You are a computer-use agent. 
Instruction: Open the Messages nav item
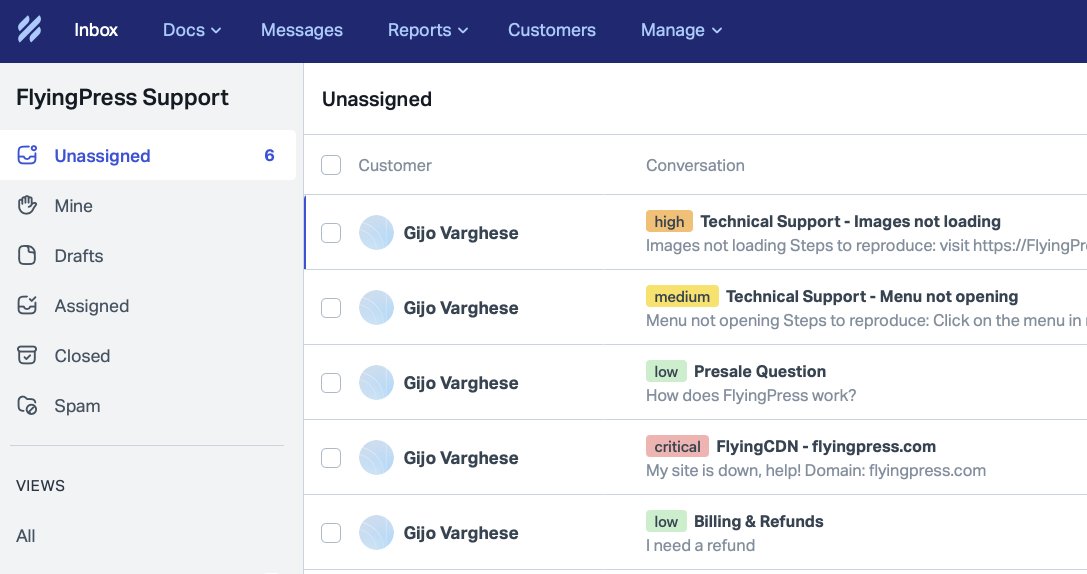(x=302, y=30)
